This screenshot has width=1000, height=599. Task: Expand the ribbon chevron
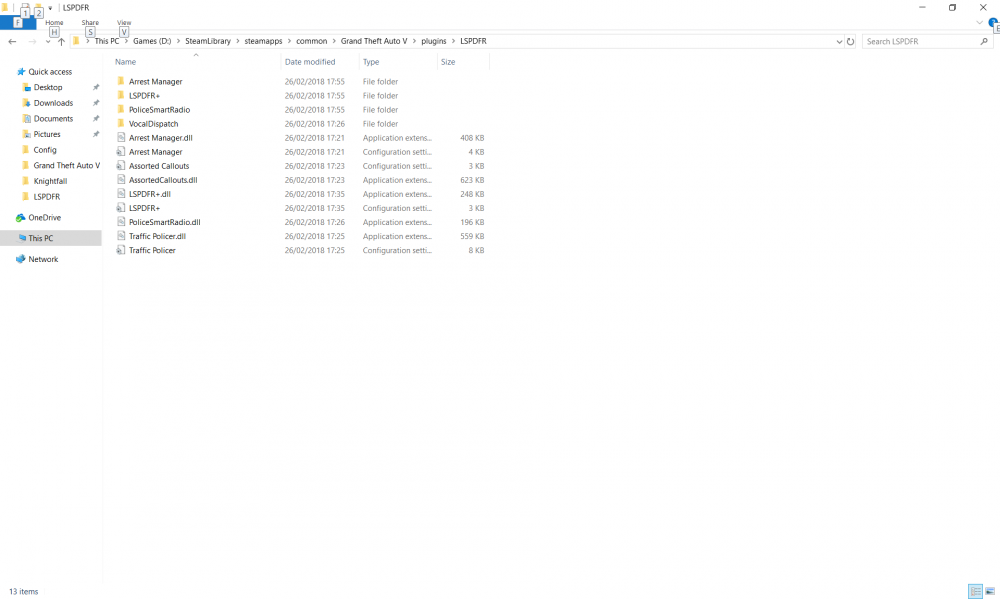click(x=980, y=23)
